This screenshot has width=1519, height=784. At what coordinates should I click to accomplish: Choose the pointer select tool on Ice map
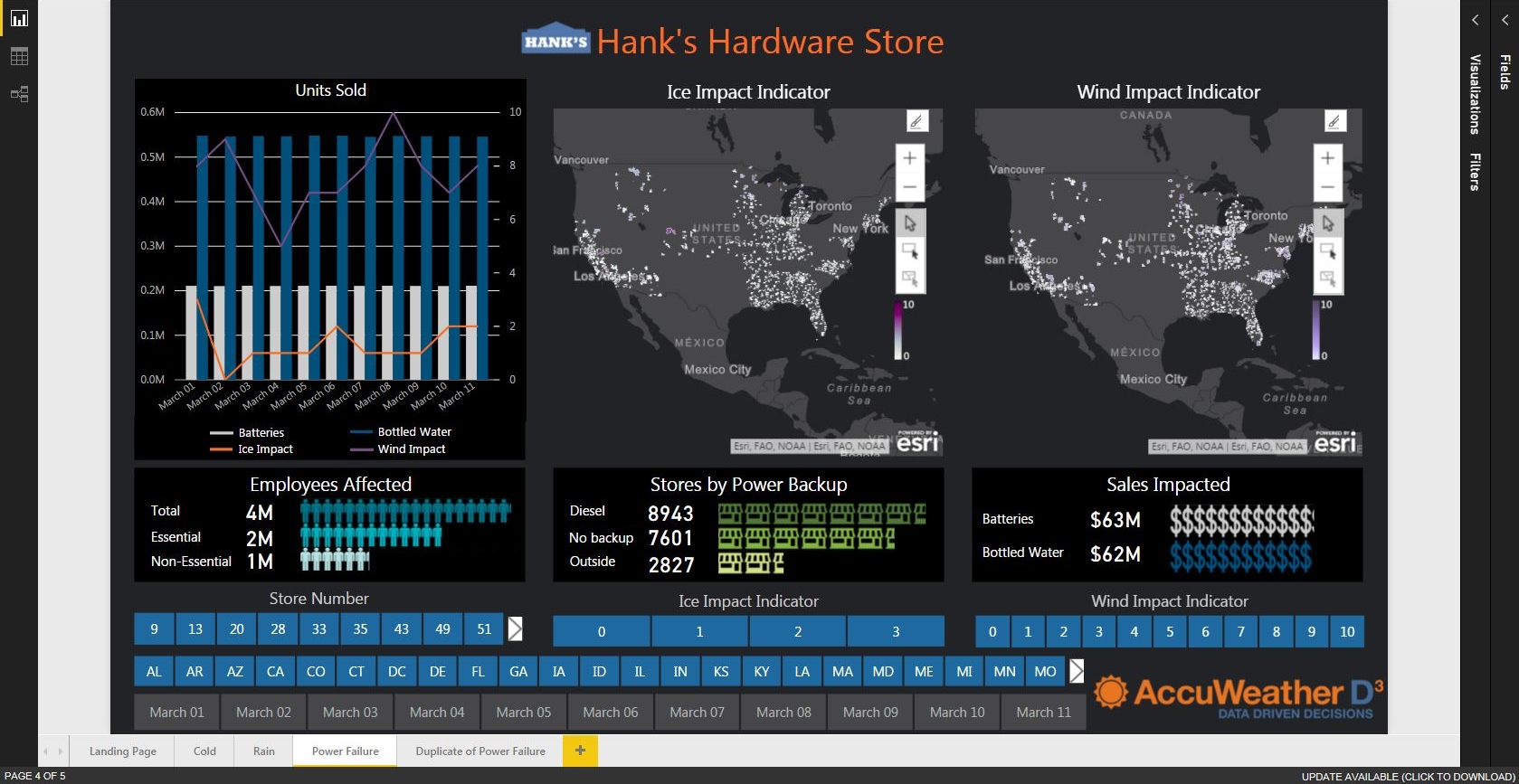[910, 222]
